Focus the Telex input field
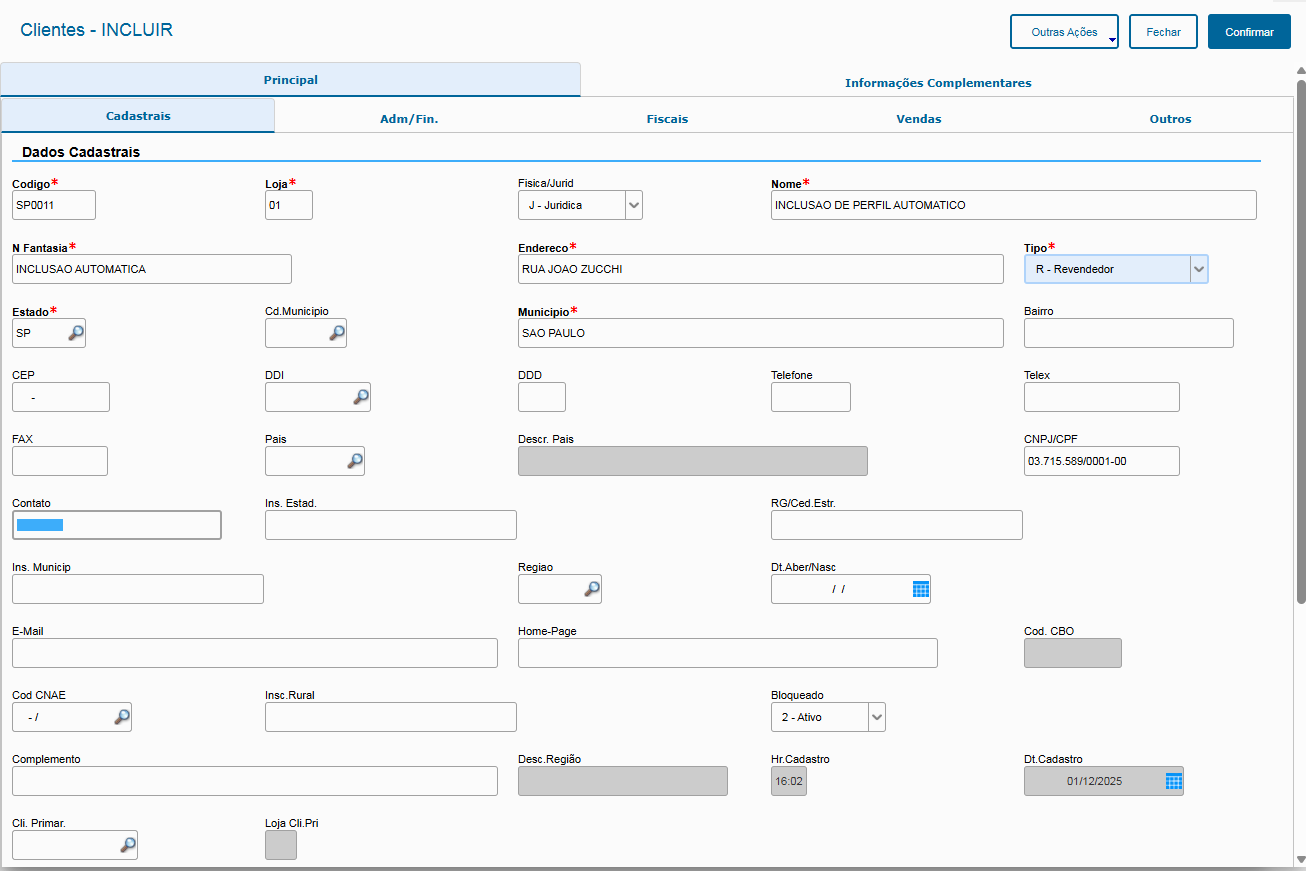This screenshot has width=1306, height=871. click(x=1102, y=397)
